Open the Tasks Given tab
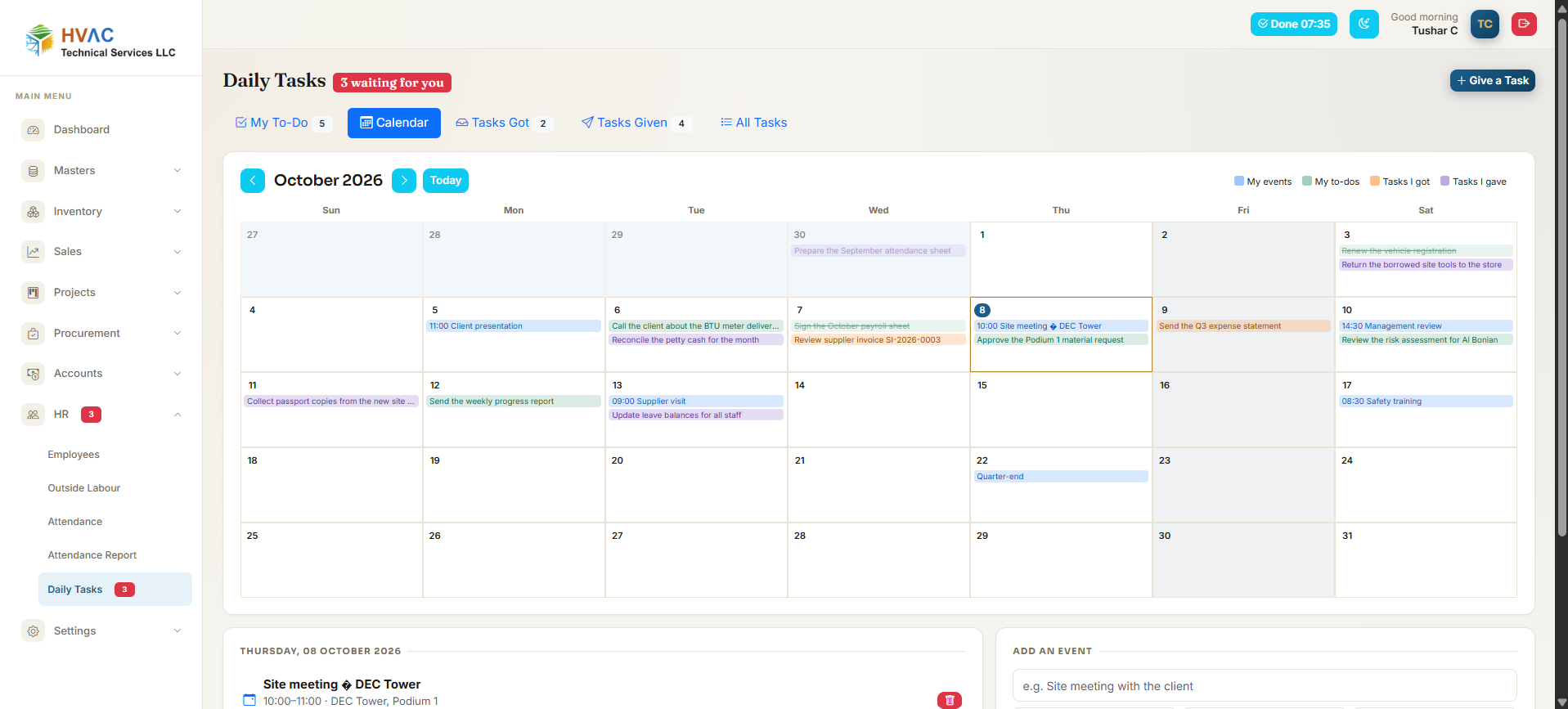This screenshot has height=709, width=1568. tap(636, 123)
